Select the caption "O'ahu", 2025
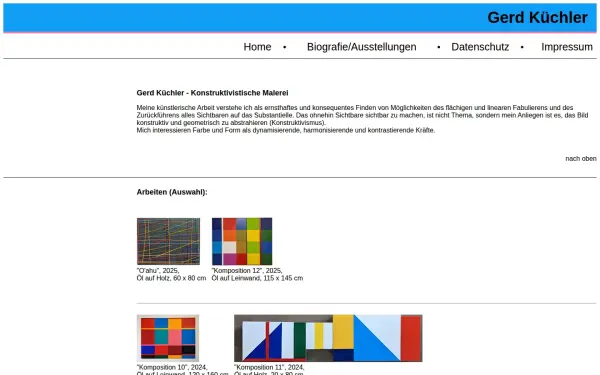Image resolution: width=600 pixels, height=375 pixels. [158, 271]
